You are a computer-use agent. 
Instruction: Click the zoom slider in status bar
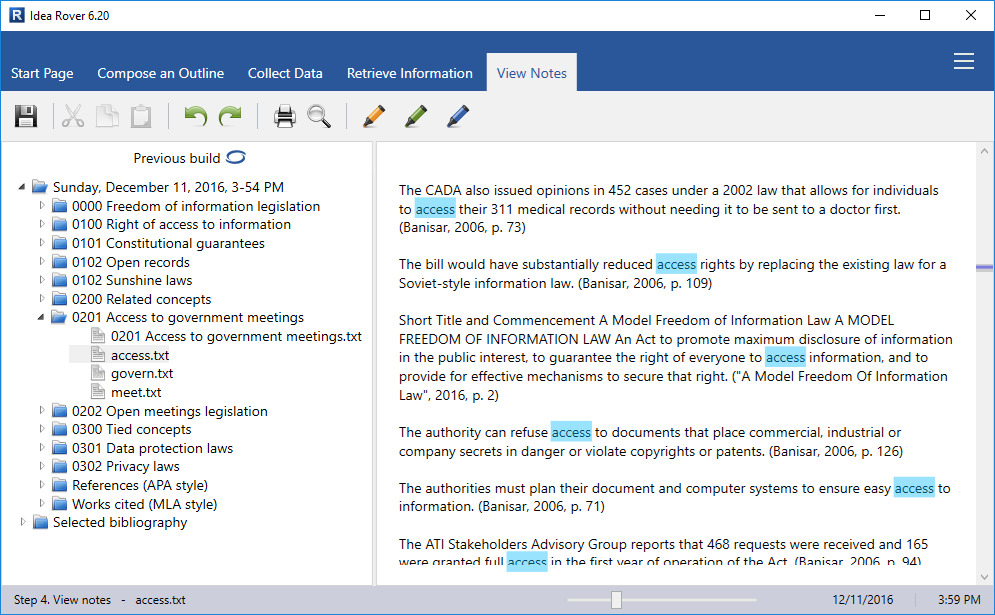616,600
